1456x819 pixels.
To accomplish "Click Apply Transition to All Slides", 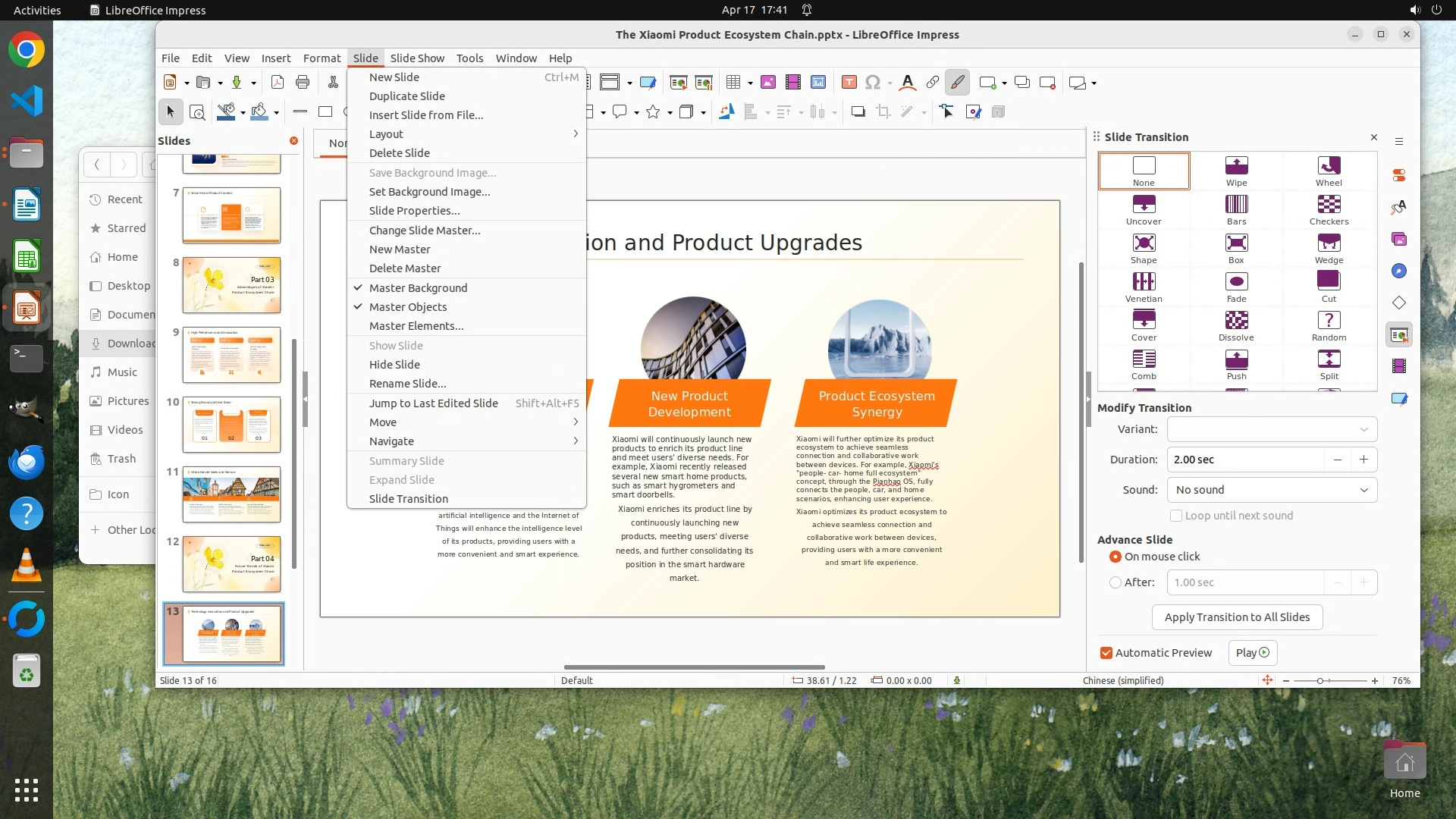I will [x=1237, y=617].
